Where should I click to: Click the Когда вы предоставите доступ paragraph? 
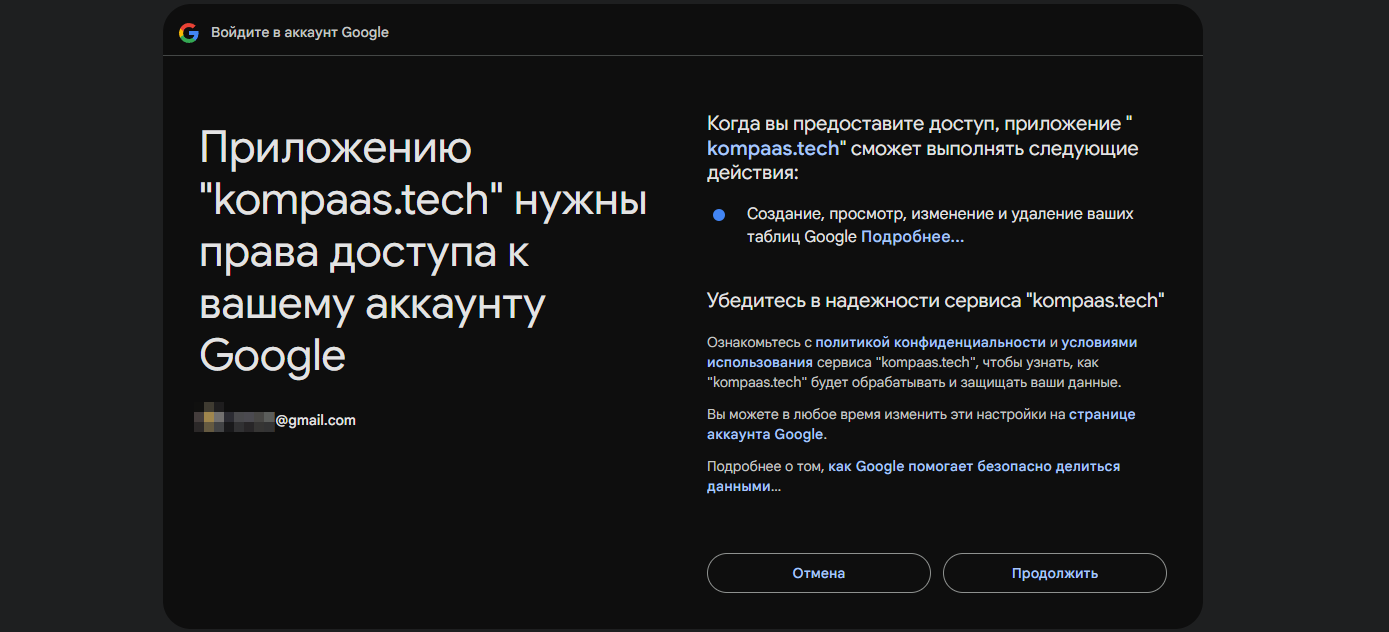pos(923,149)
